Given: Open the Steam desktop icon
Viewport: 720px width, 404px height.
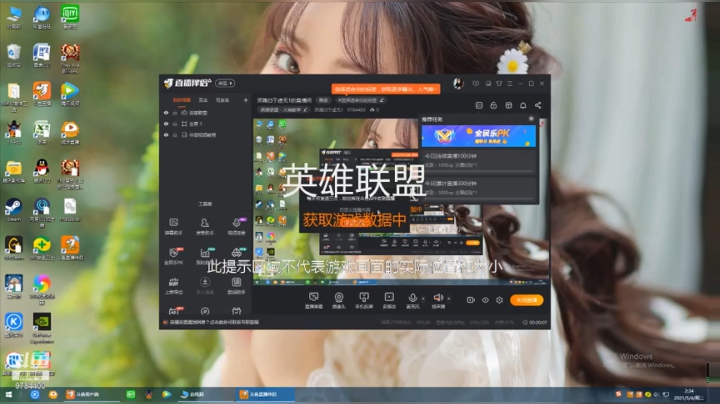Looking at the screenshot, I should pos(13,210).
